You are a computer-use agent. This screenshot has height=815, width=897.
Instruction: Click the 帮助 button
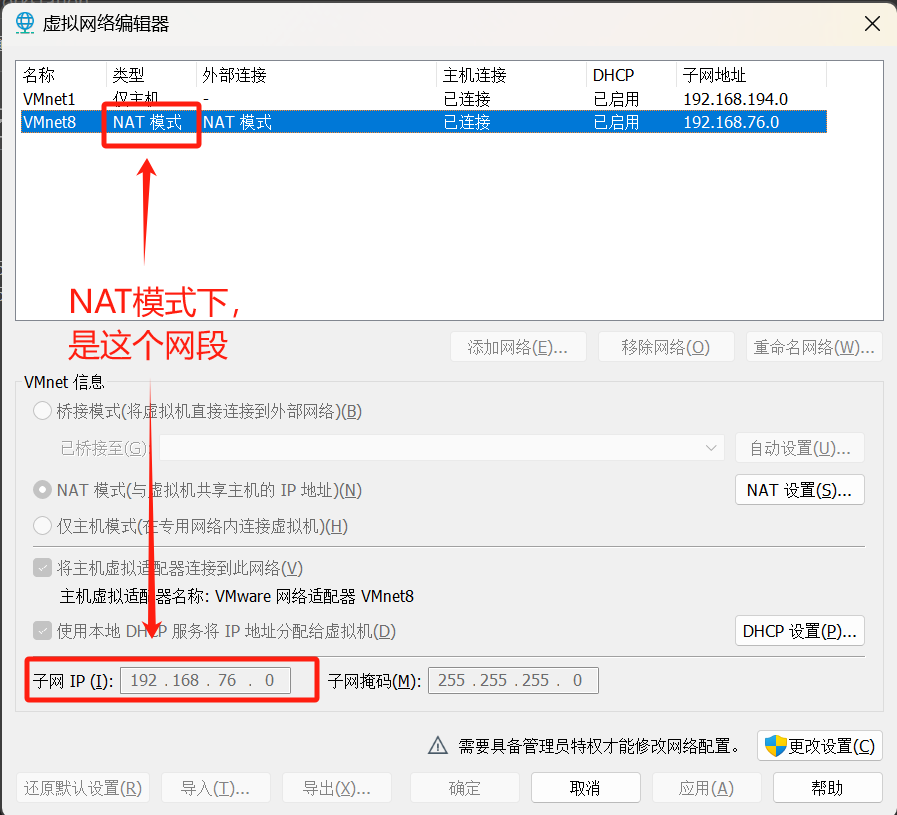[828, 788]
